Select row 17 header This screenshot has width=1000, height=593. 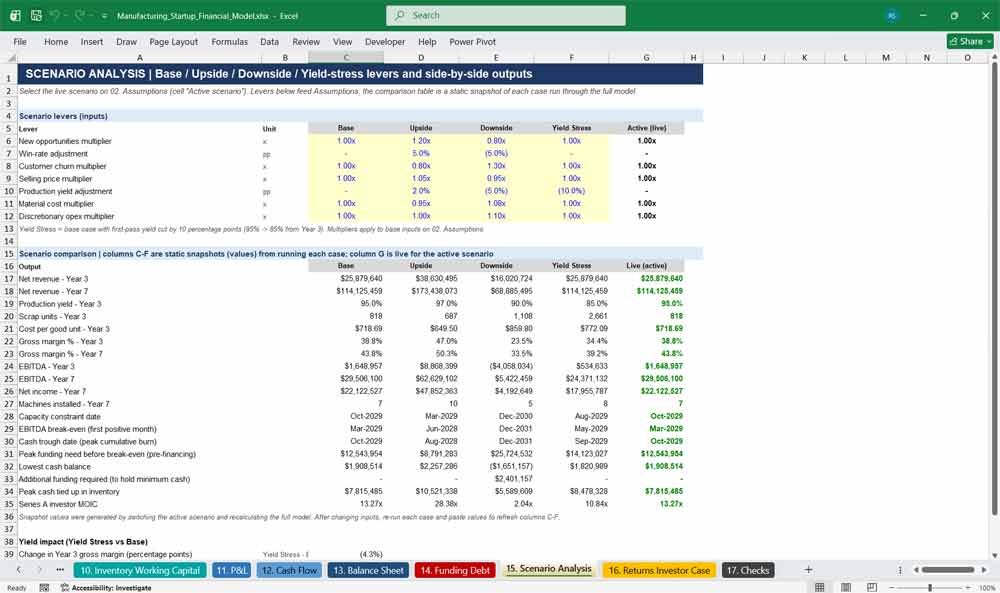coord(9,279)
